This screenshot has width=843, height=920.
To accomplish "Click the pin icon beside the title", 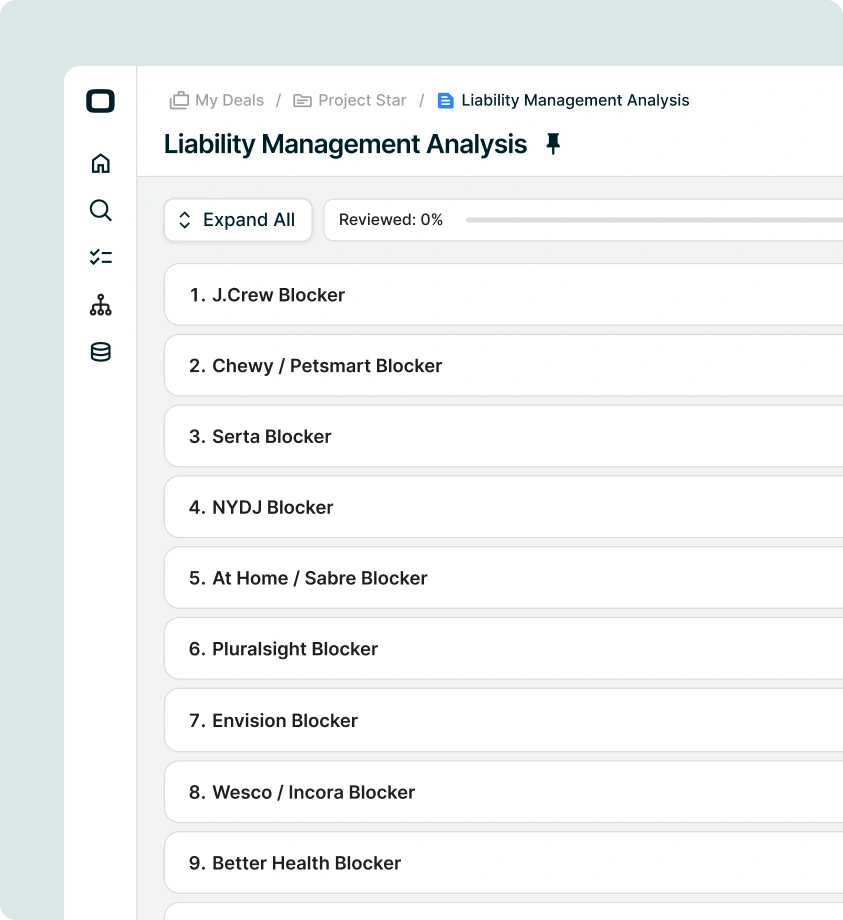I will pos(553,144).
